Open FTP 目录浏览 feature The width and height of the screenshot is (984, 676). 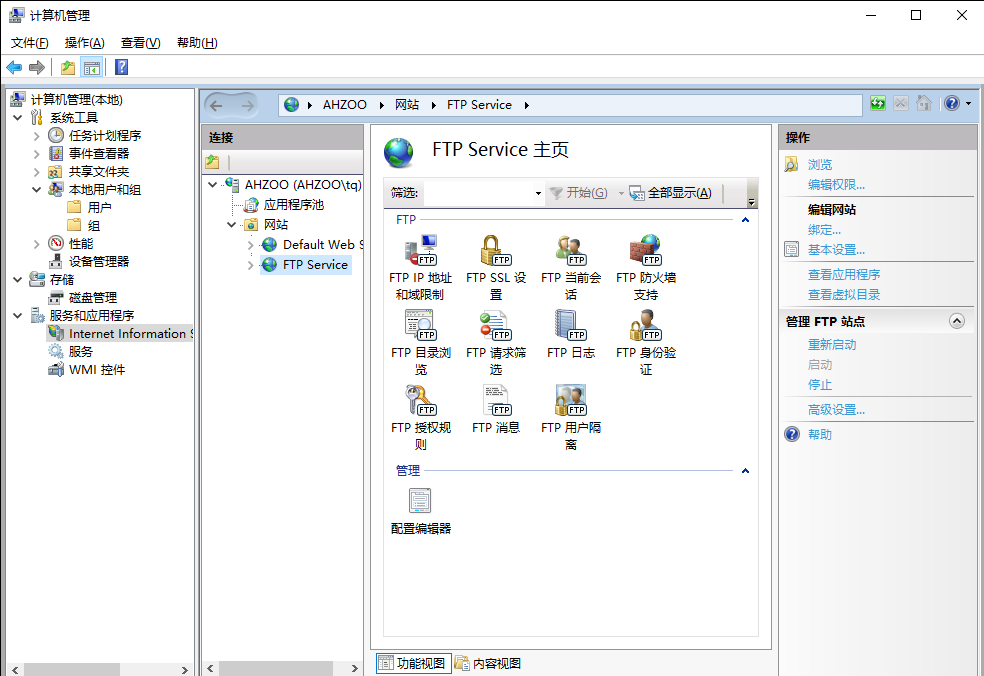[420, 343]
